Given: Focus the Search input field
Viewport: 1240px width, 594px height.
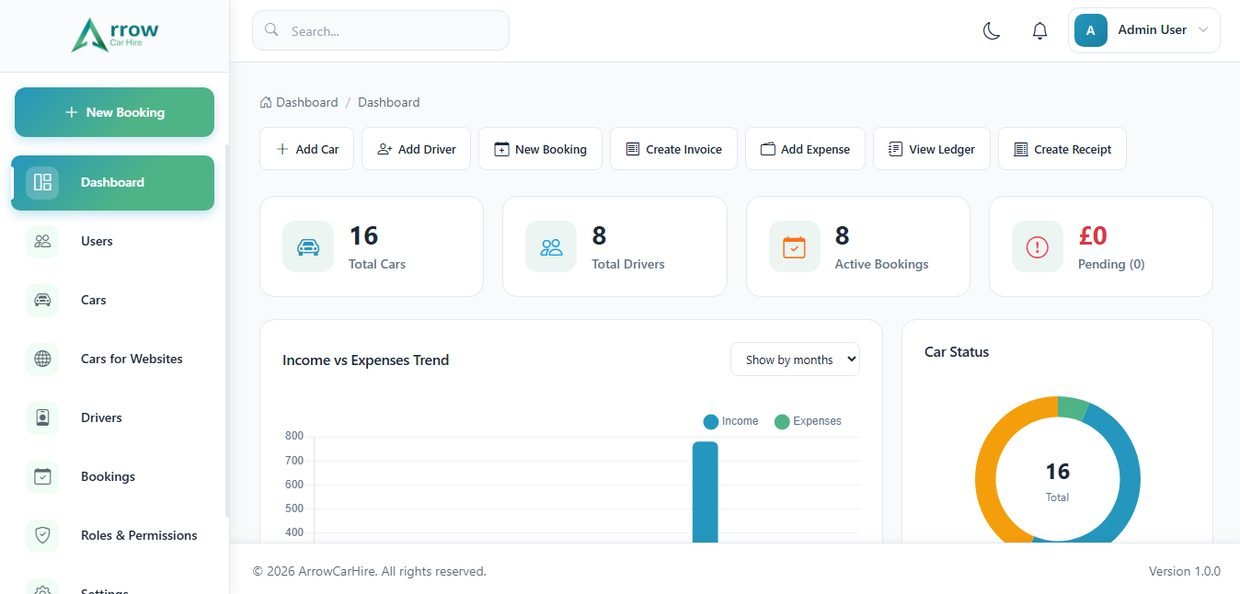Looking at the screenshot, I should pyautogui.click(x=381, y=30).
